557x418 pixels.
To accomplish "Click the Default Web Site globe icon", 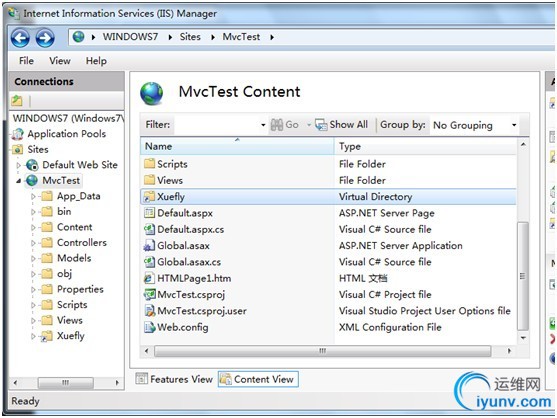I will (x=32, y=165).
